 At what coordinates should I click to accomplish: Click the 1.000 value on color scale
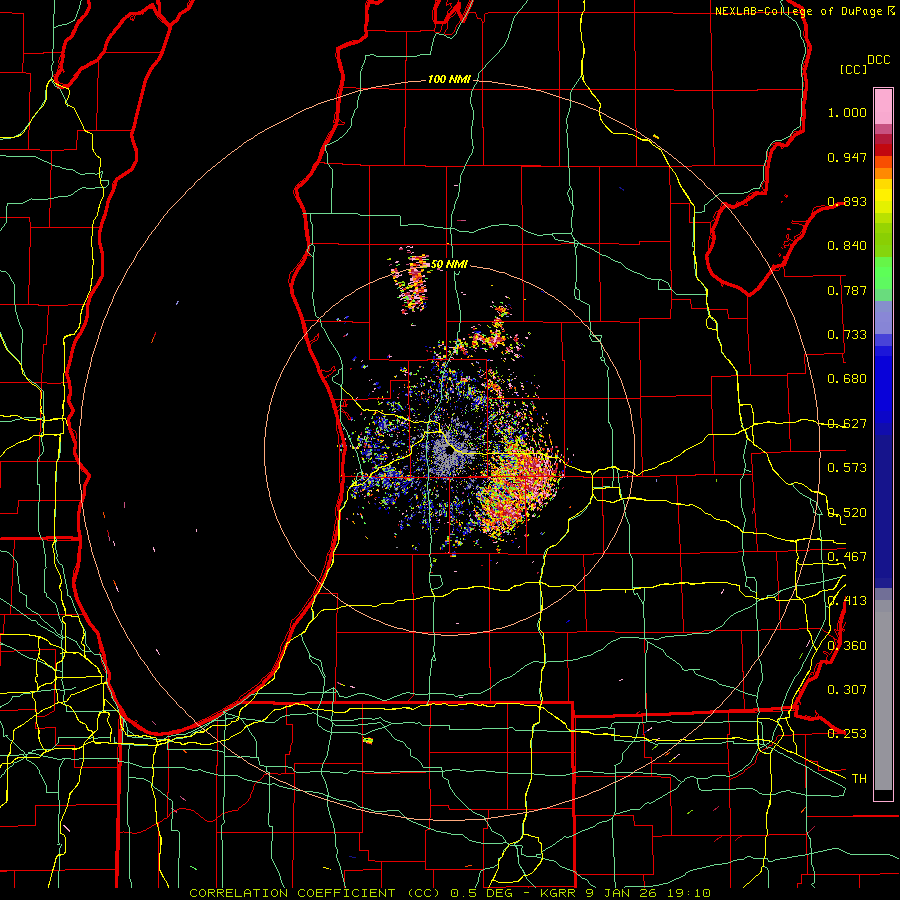[x=847, y=112]
